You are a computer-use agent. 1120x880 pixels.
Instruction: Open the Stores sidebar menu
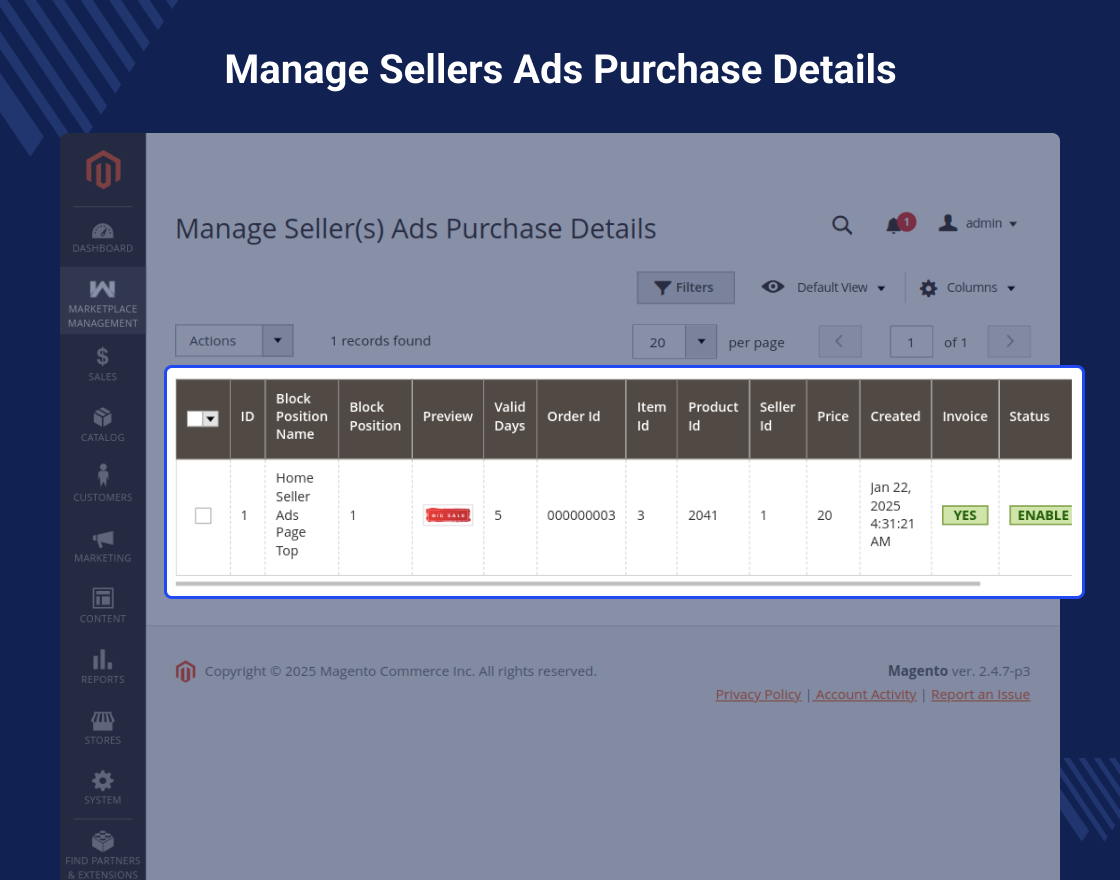(x=103, y=727)
